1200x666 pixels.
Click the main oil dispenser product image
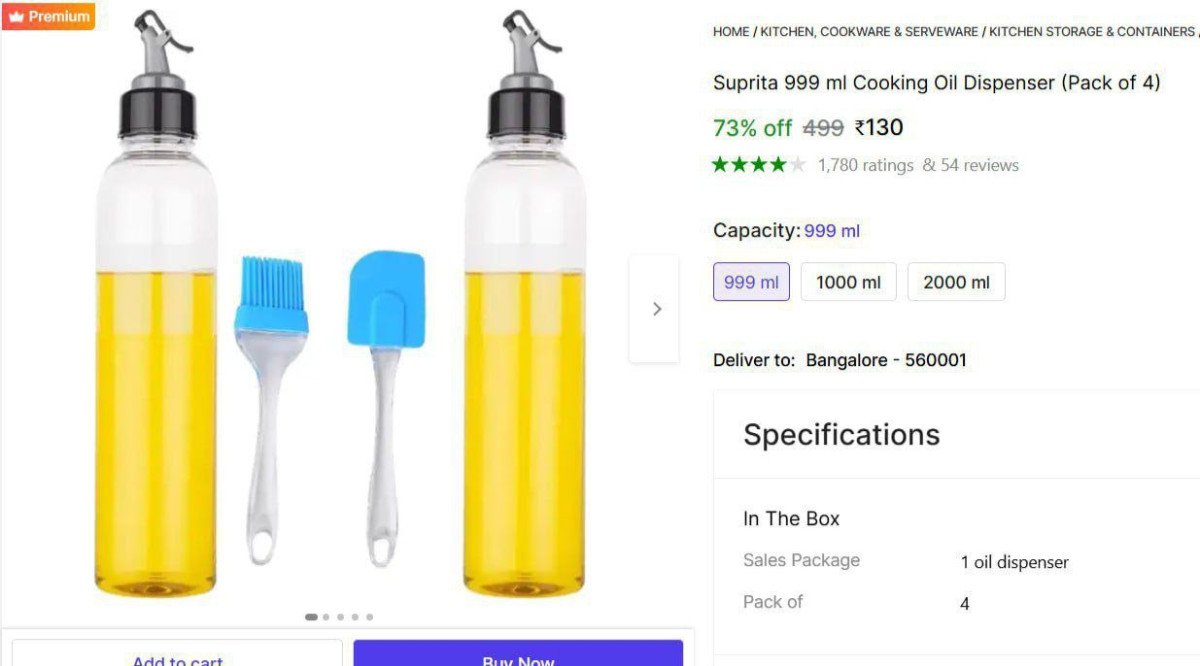tap(340, 310)
